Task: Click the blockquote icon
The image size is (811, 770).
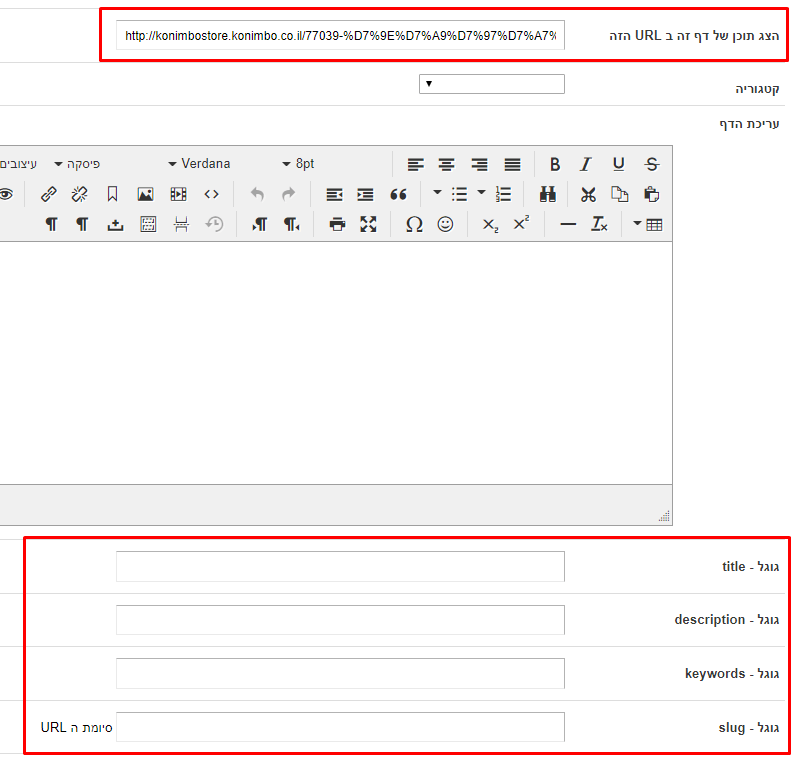Action: click(x=398, y=194)
